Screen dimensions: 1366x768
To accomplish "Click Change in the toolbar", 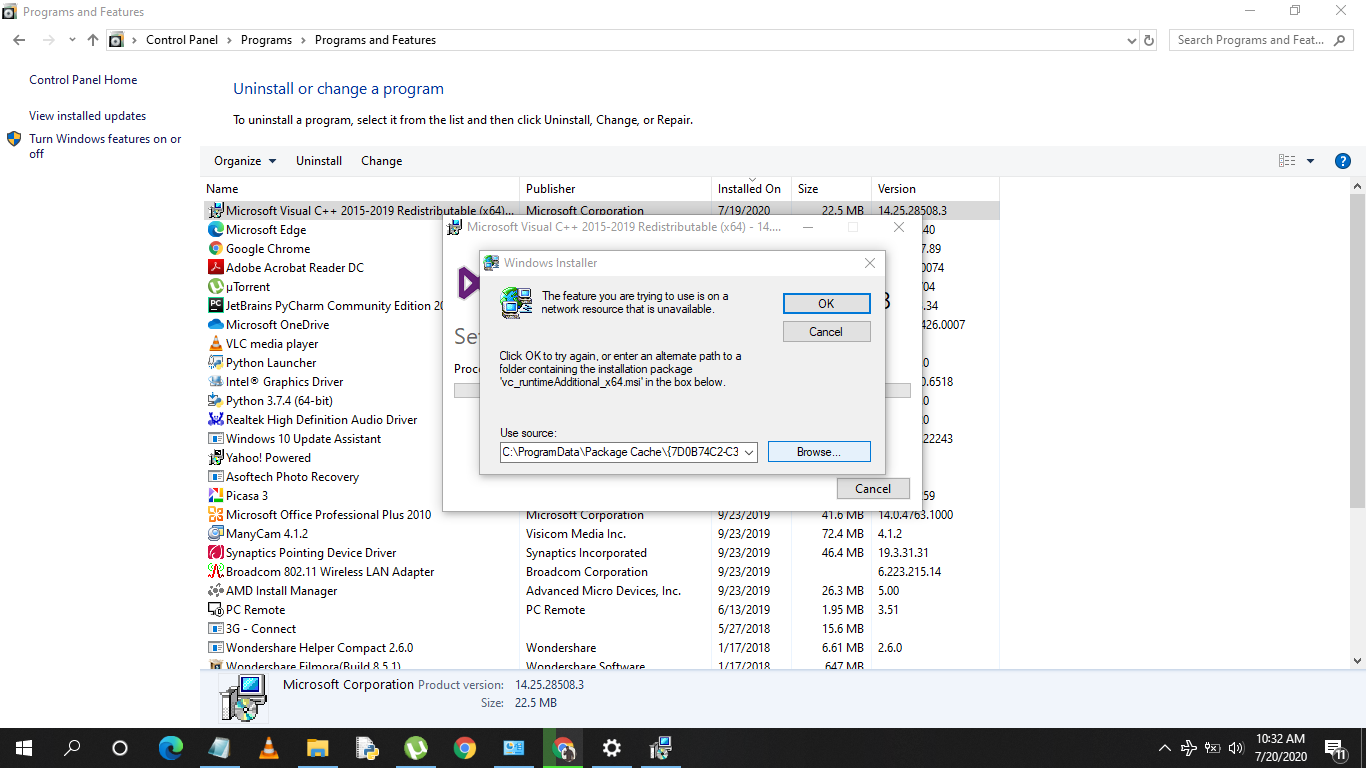I will 382,161.
